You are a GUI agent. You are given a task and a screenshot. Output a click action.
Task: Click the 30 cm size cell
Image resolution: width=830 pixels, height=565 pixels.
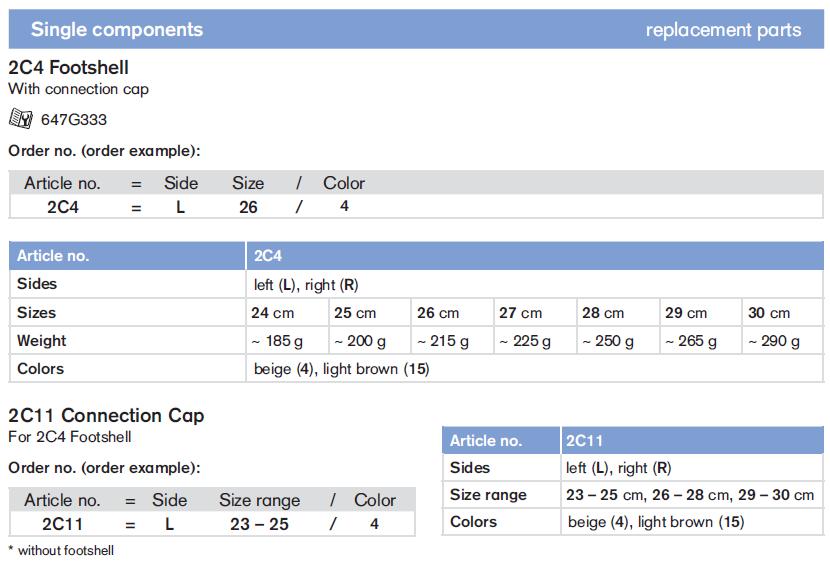pos(769,313)
